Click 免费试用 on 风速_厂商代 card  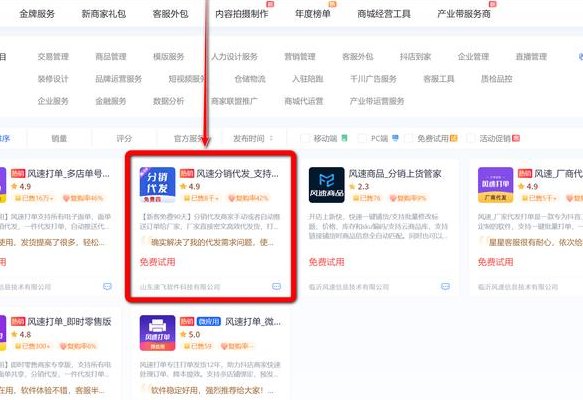[496, 262]
